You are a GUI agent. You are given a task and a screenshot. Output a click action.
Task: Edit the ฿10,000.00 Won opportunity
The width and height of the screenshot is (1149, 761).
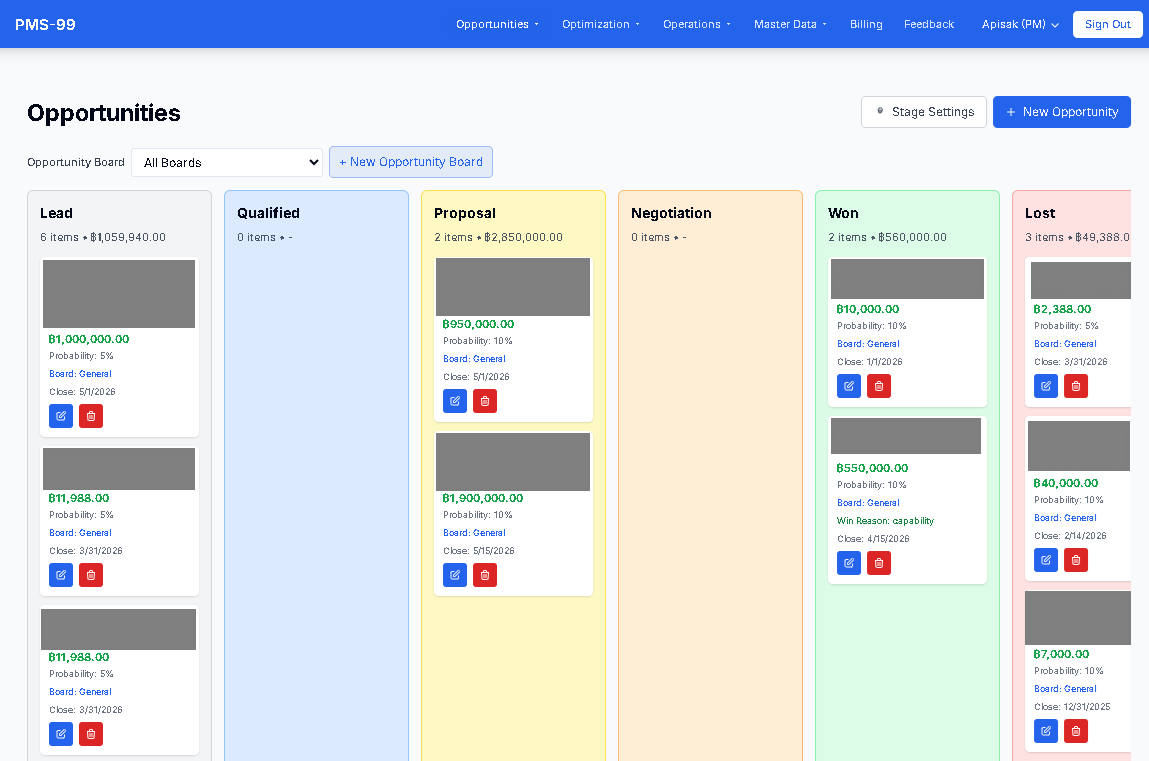click(848, 385)
